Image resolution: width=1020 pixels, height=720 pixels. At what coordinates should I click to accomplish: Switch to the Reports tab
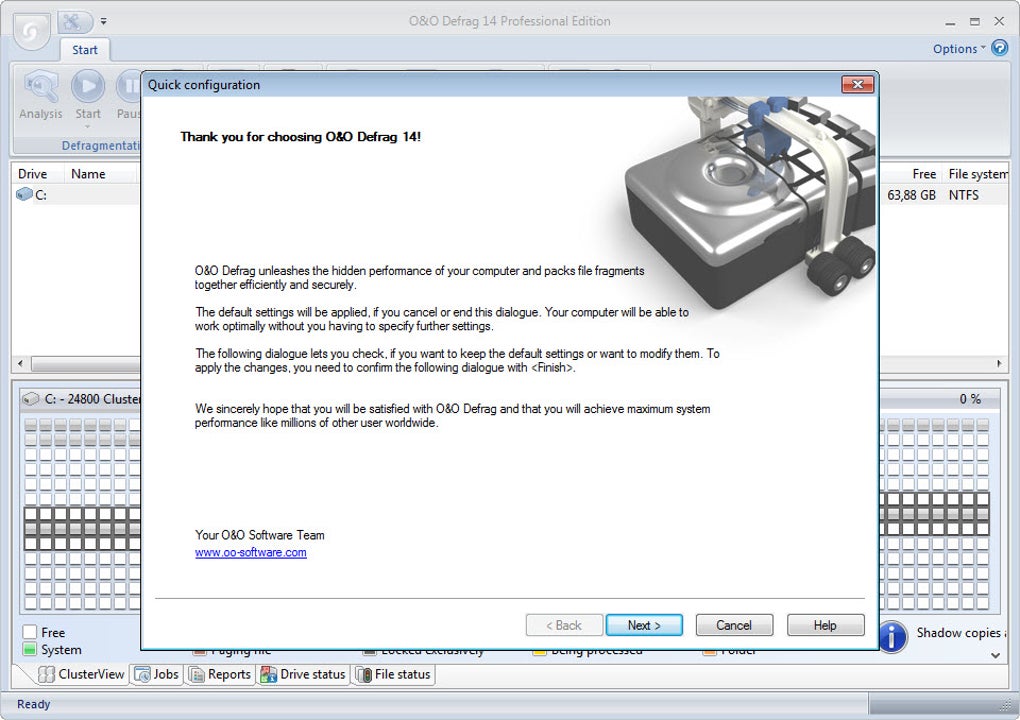click(x=219, y=674)
